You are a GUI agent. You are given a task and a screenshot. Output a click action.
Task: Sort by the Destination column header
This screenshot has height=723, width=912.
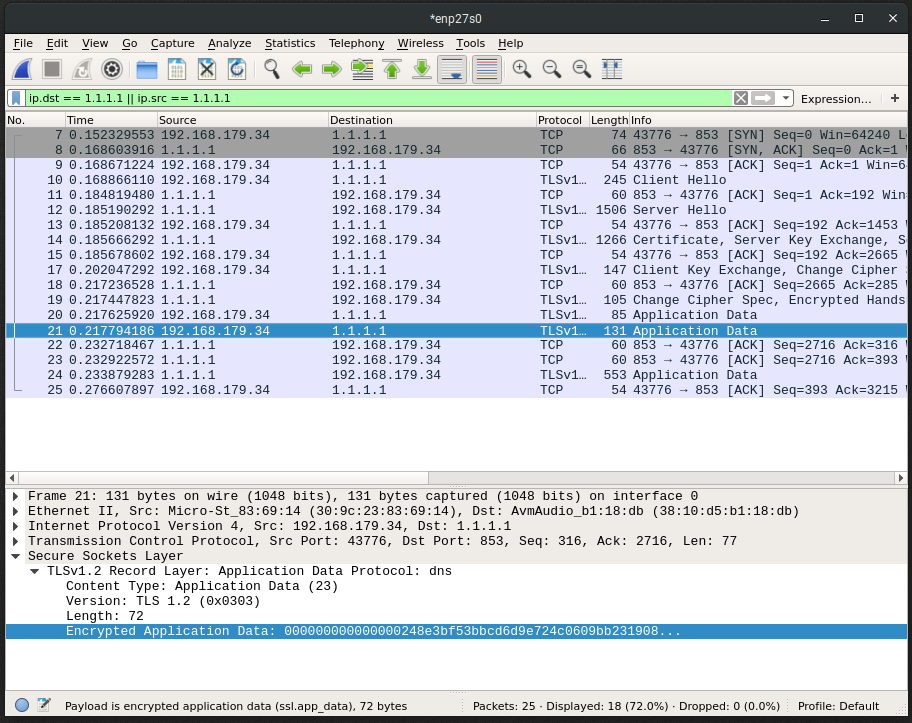click(x=432, y=120)
